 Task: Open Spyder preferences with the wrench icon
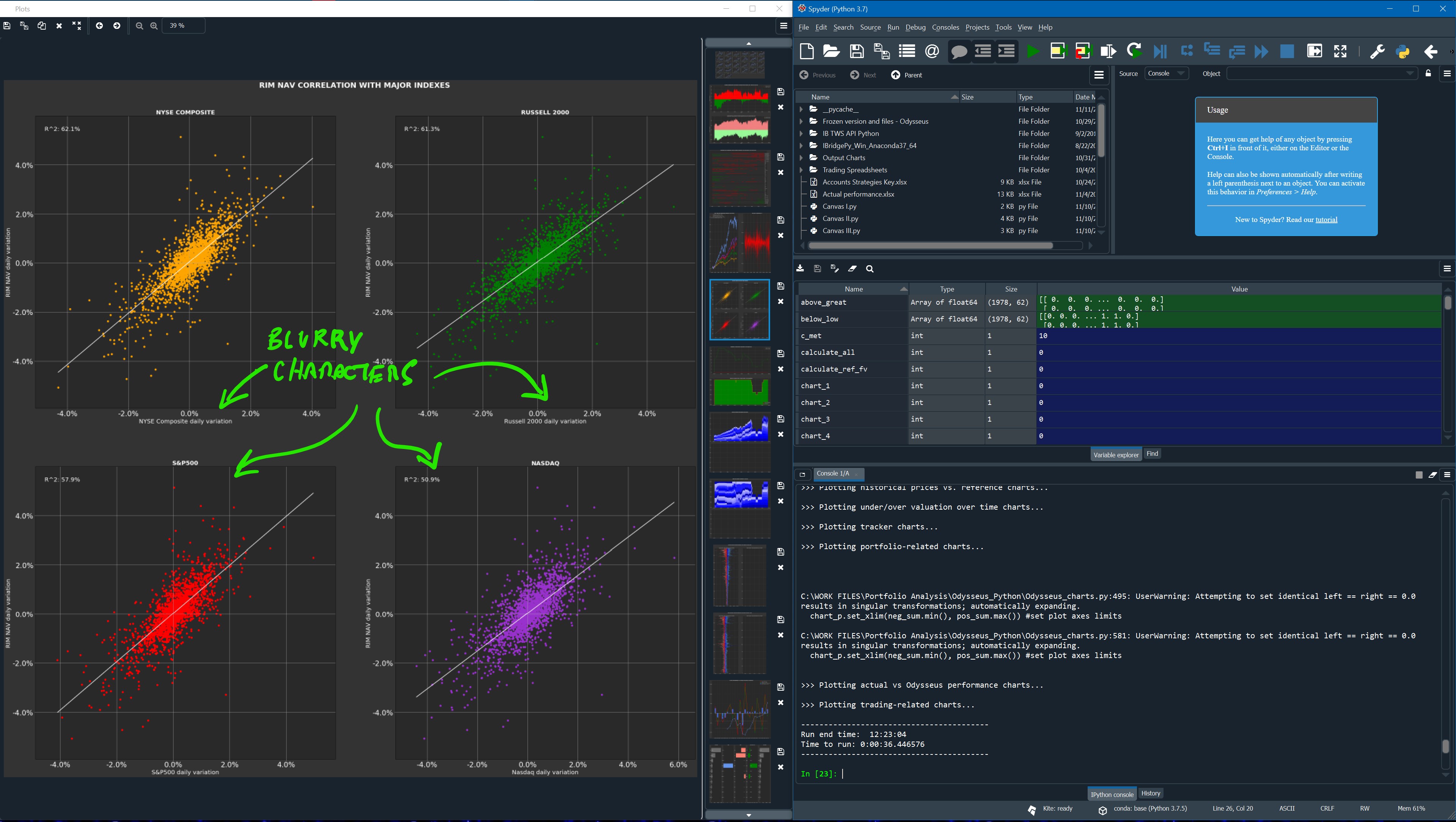point(1377,51)
